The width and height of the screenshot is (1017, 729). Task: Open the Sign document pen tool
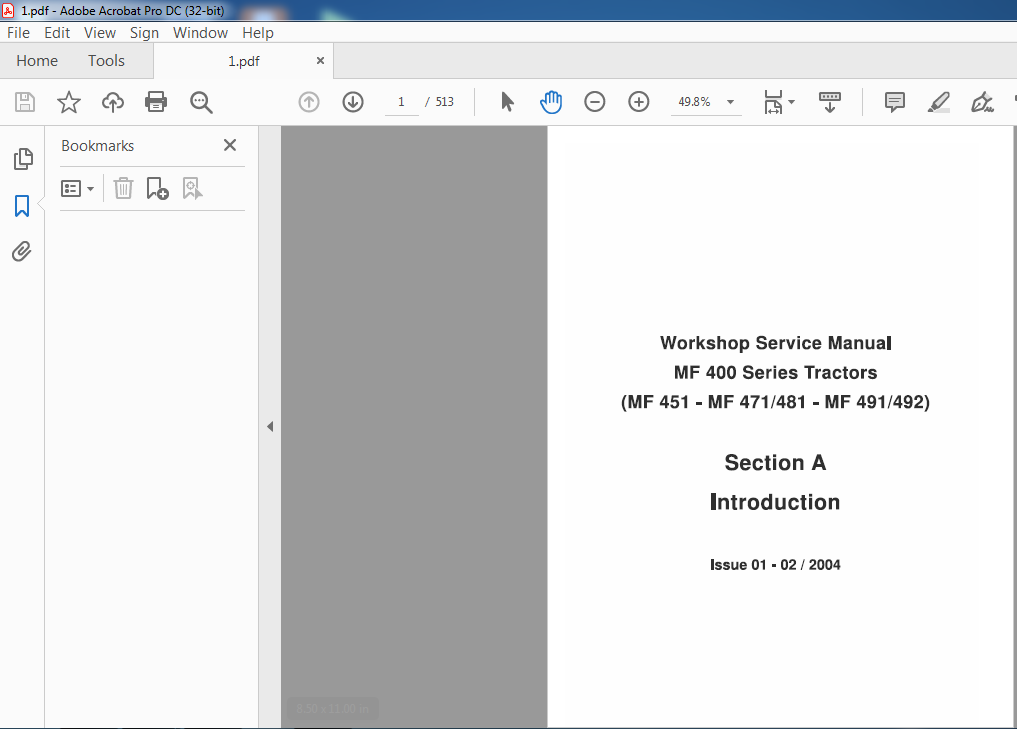point(982,102)
